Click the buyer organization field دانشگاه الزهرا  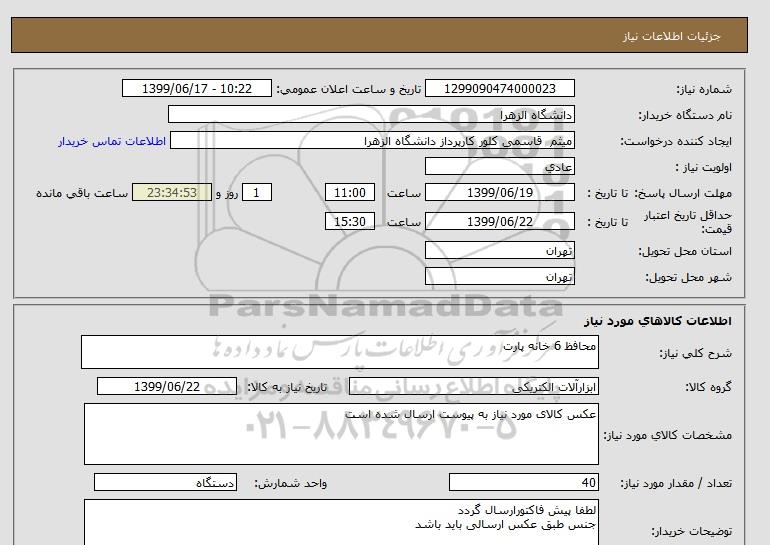pyautogui.click(x=371, y=114)
